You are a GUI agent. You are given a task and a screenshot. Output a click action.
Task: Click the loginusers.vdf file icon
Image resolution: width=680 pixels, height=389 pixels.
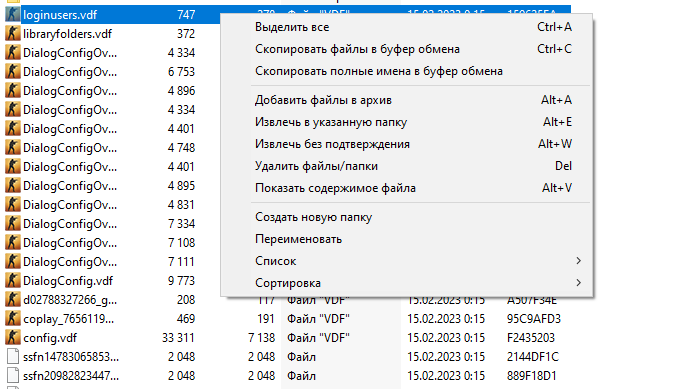pyautogui.click(x=13, y=15)
